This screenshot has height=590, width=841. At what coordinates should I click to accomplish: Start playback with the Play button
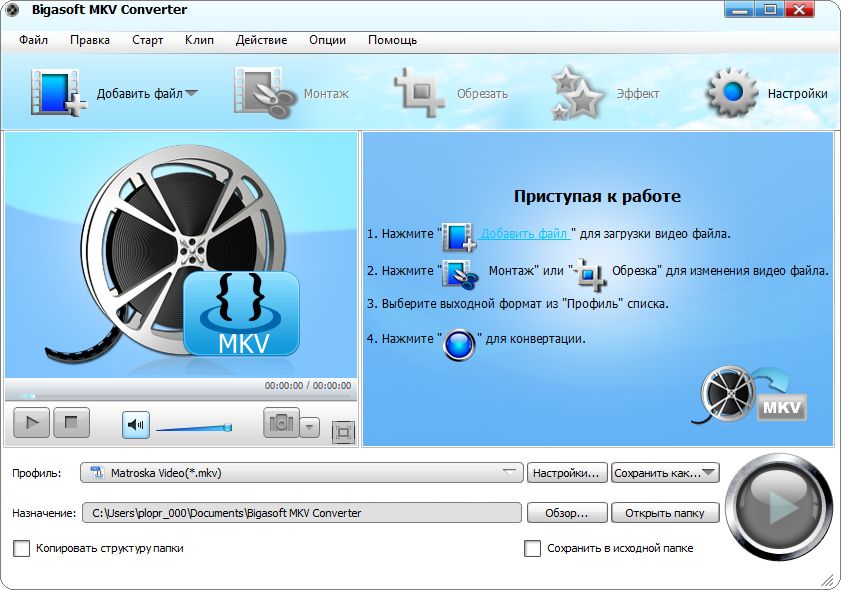[x=32, y=422]
